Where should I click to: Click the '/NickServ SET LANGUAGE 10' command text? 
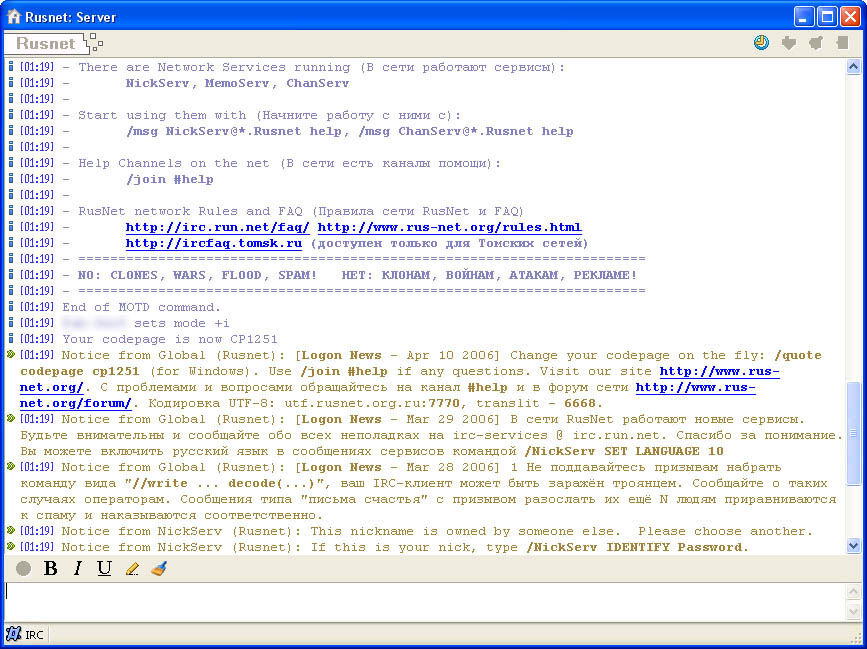[x=624, y=451]
